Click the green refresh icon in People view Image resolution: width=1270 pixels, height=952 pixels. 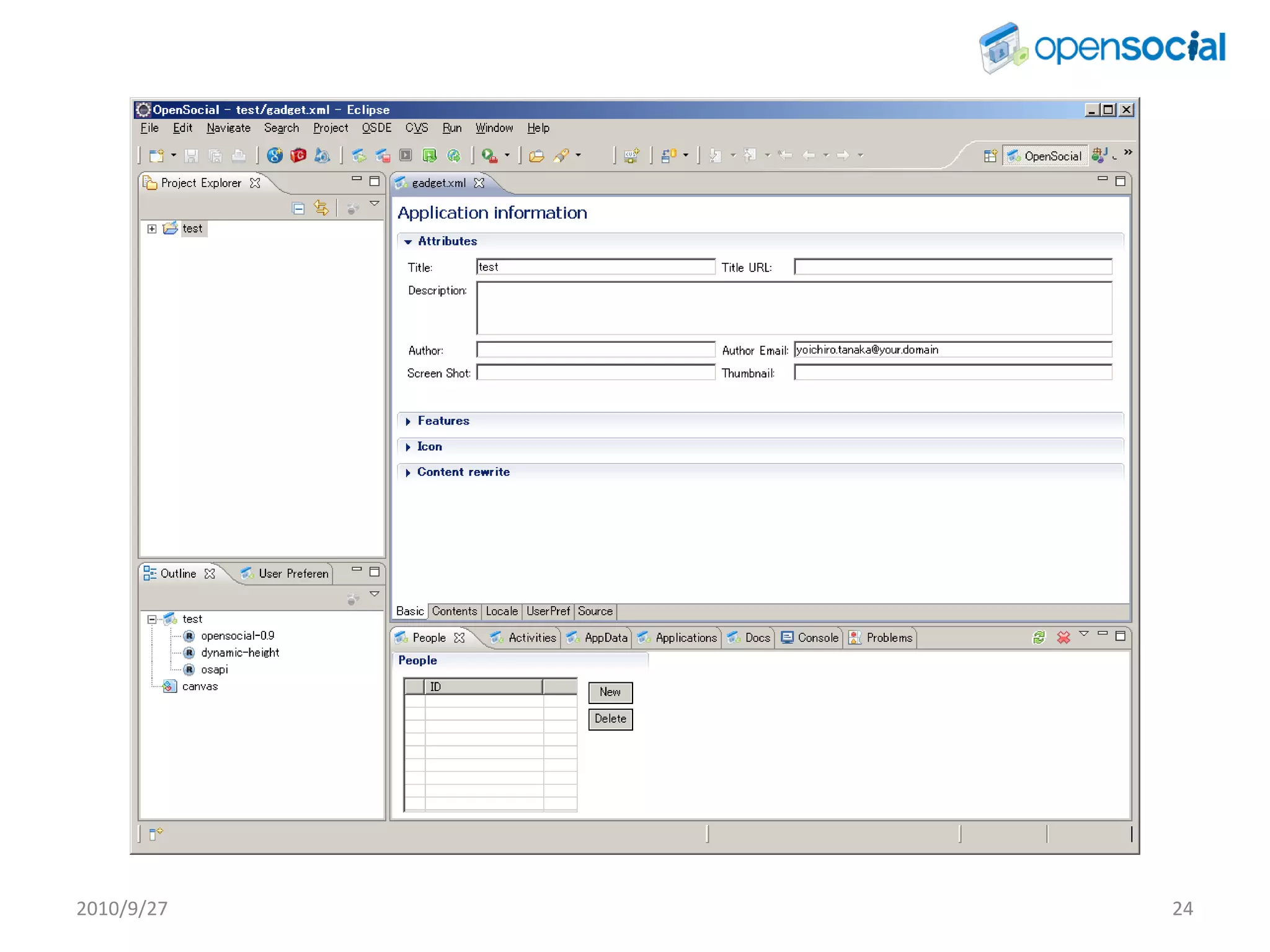point(1039,637)
